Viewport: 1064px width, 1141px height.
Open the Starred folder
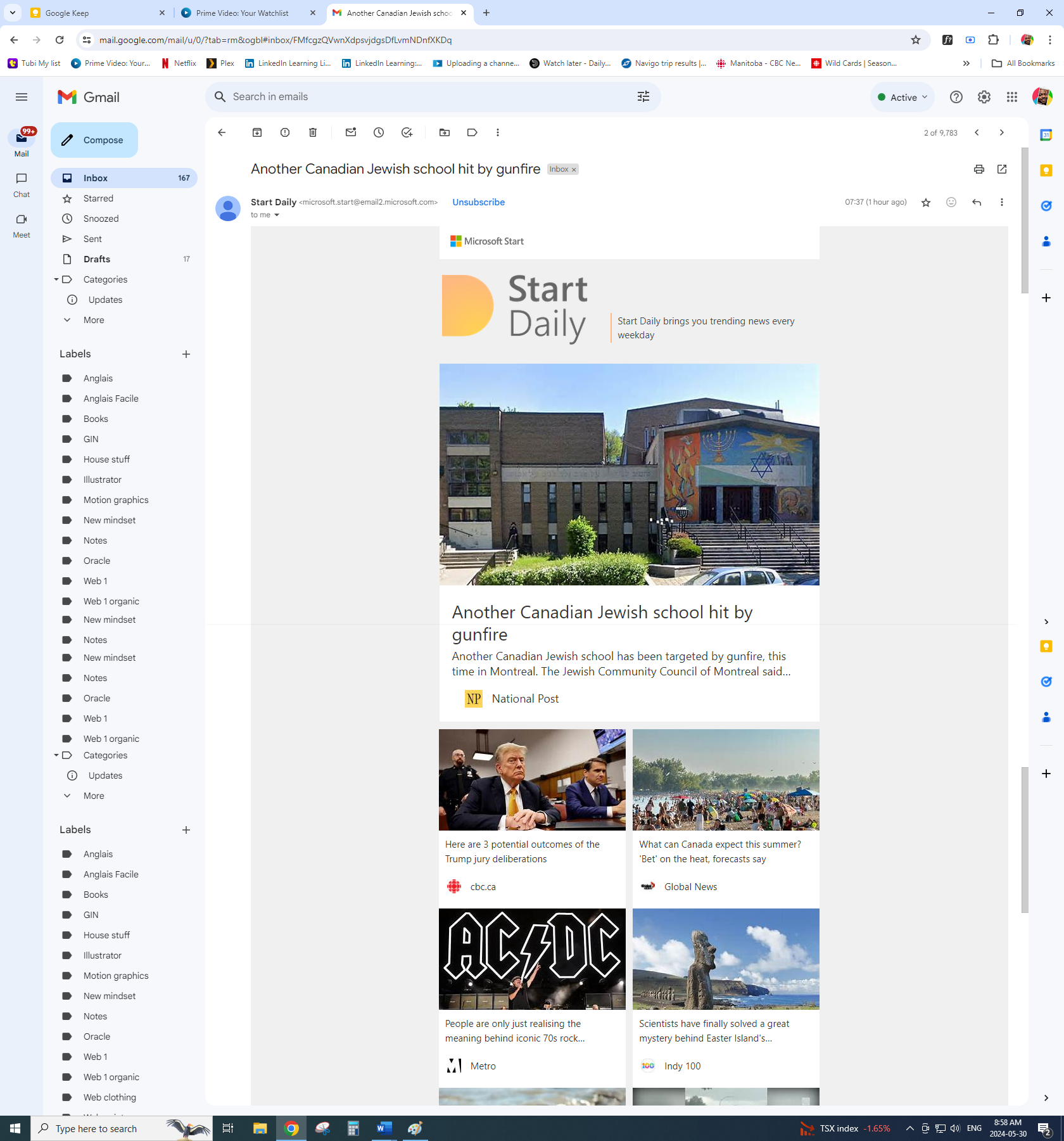(x=98, y=198)
